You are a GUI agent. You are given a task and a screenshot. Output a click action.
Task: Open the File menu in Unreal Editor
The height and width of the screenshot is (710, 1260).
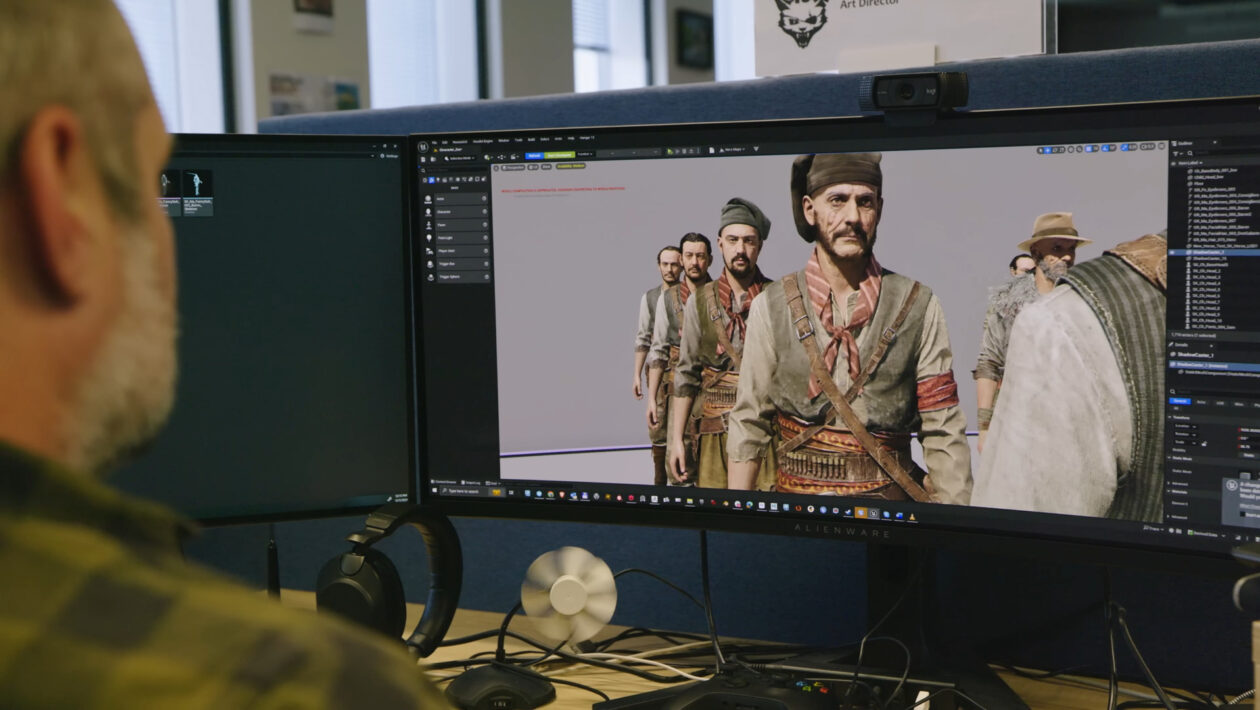click(x=434, y=142)
